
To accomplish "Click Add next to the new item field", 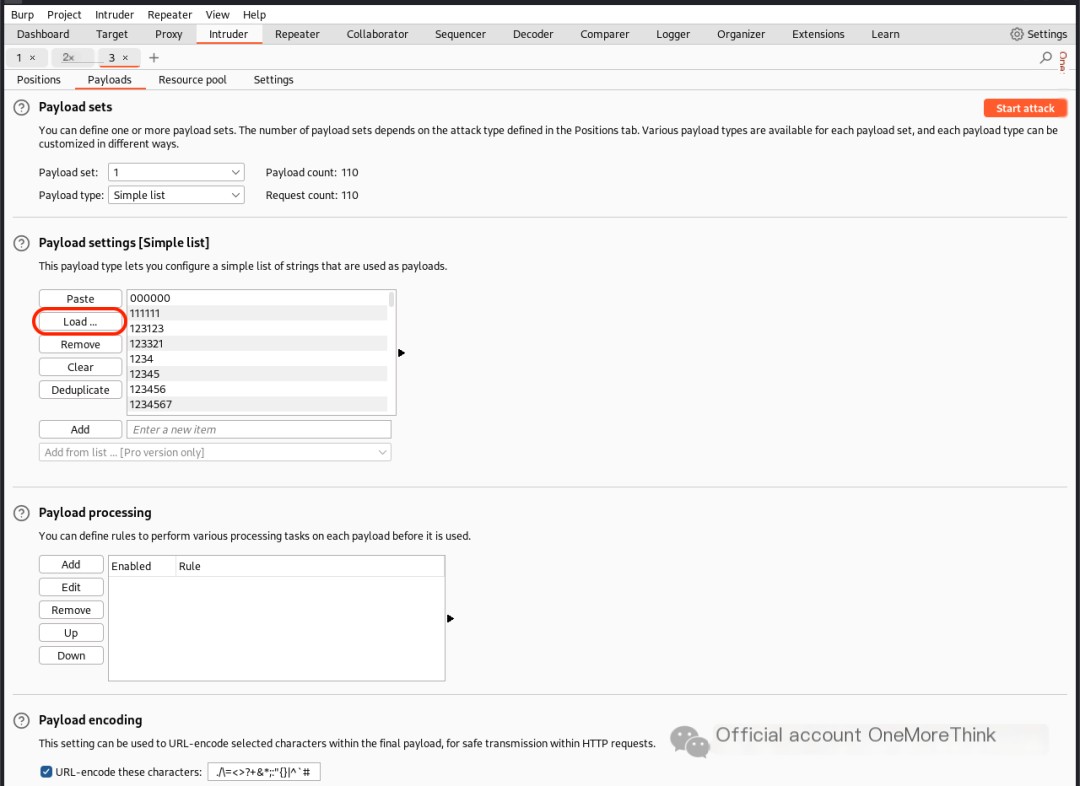I will point(81,430).
